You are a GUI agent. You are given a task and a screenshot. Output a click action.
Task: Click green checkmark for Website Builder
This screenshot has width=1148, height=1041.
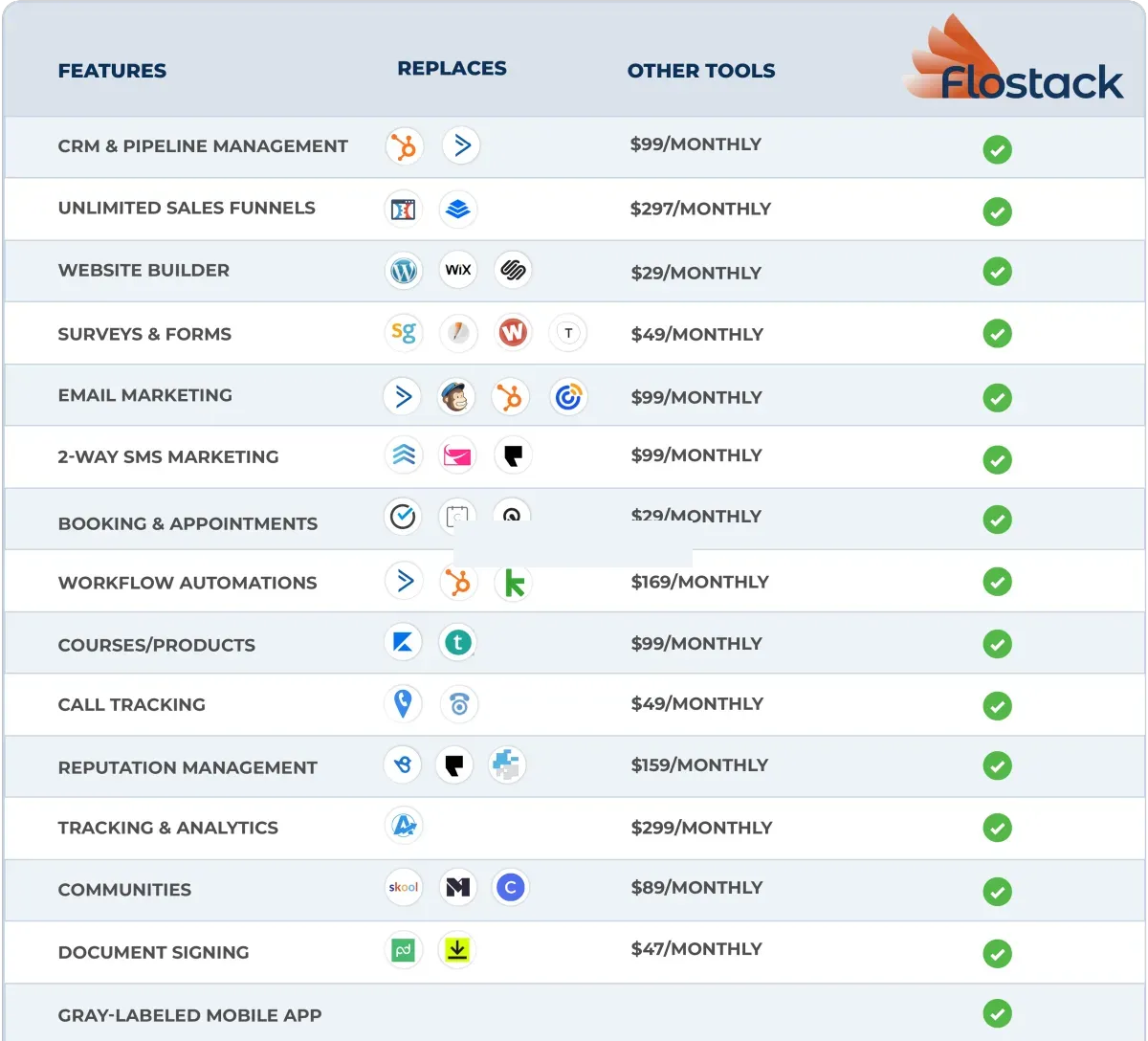click(x=998, y=272)
